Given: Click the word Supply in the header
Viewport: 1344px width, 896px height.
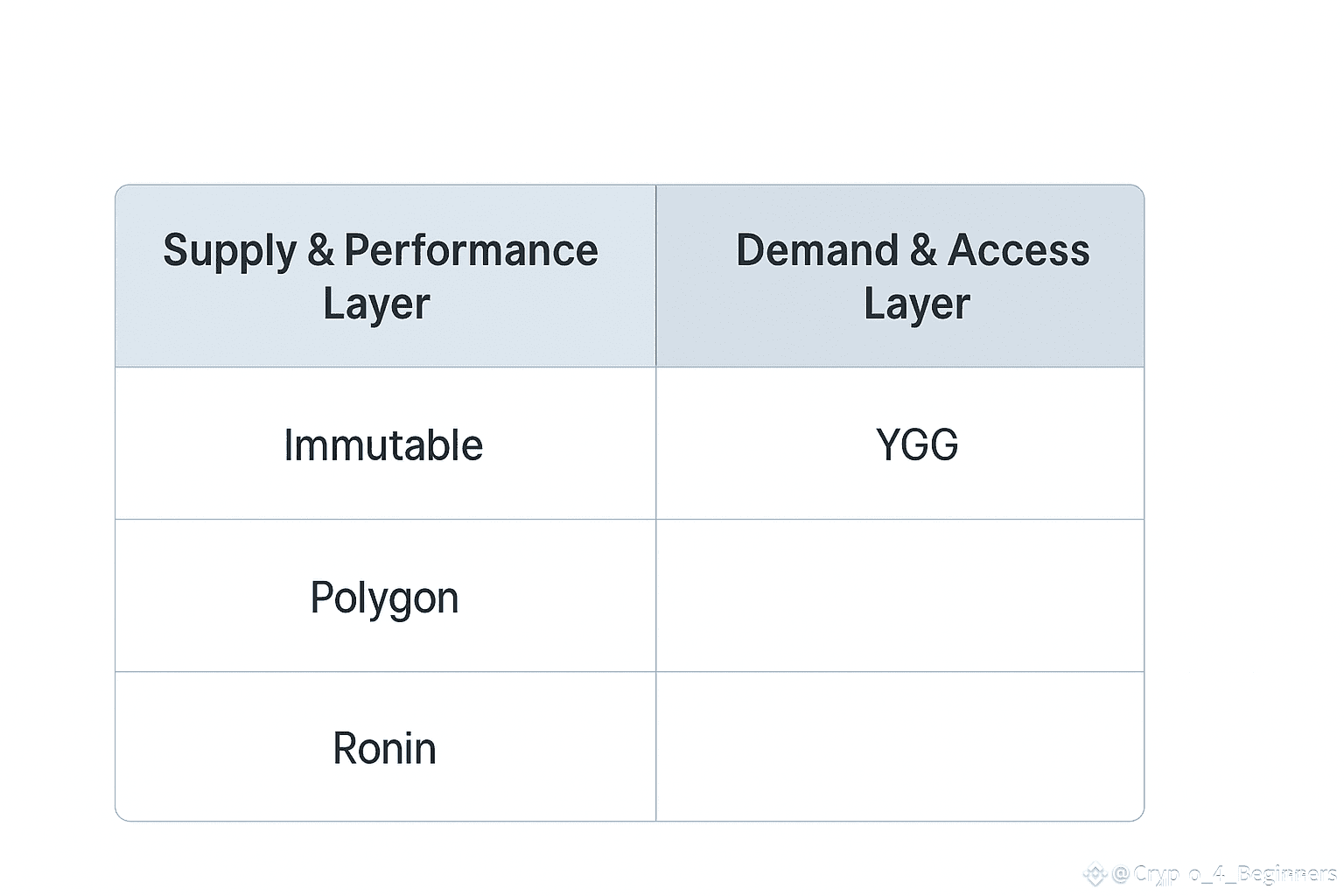Looking at the screenshot, I should pos(229,252).
